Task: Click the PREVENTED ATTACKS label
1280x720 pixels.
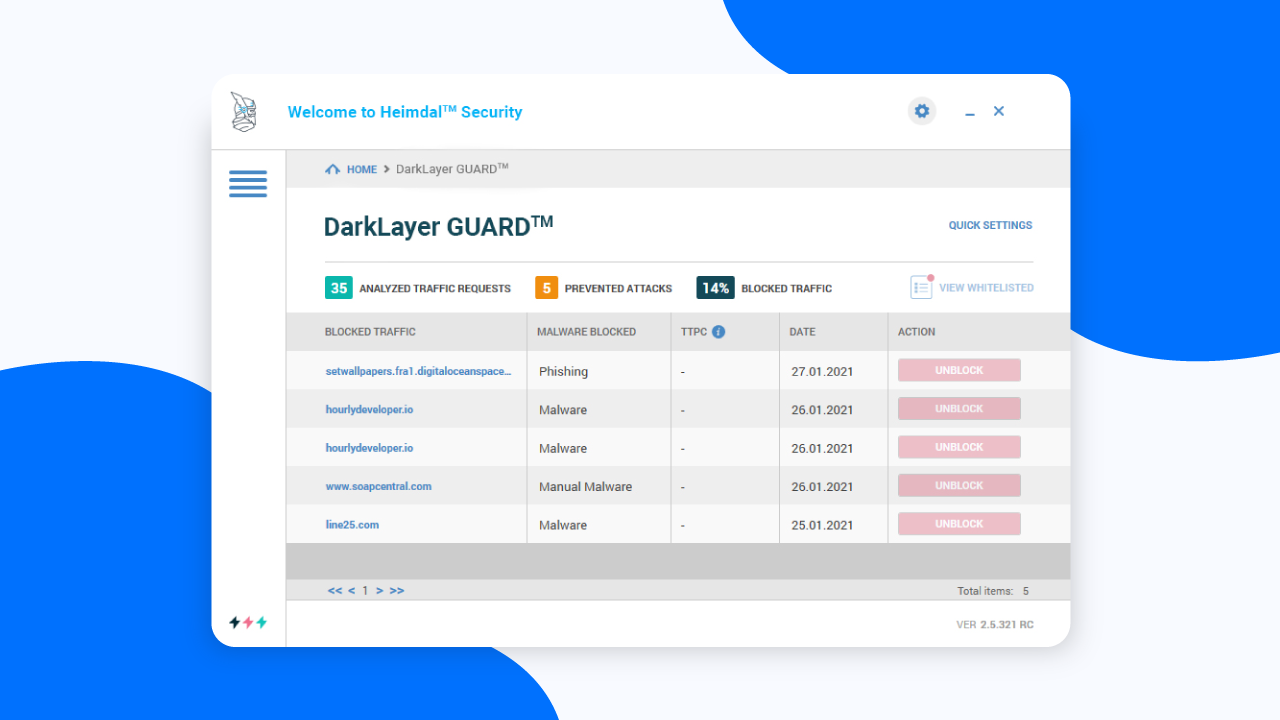Action: tap(618, 289)
